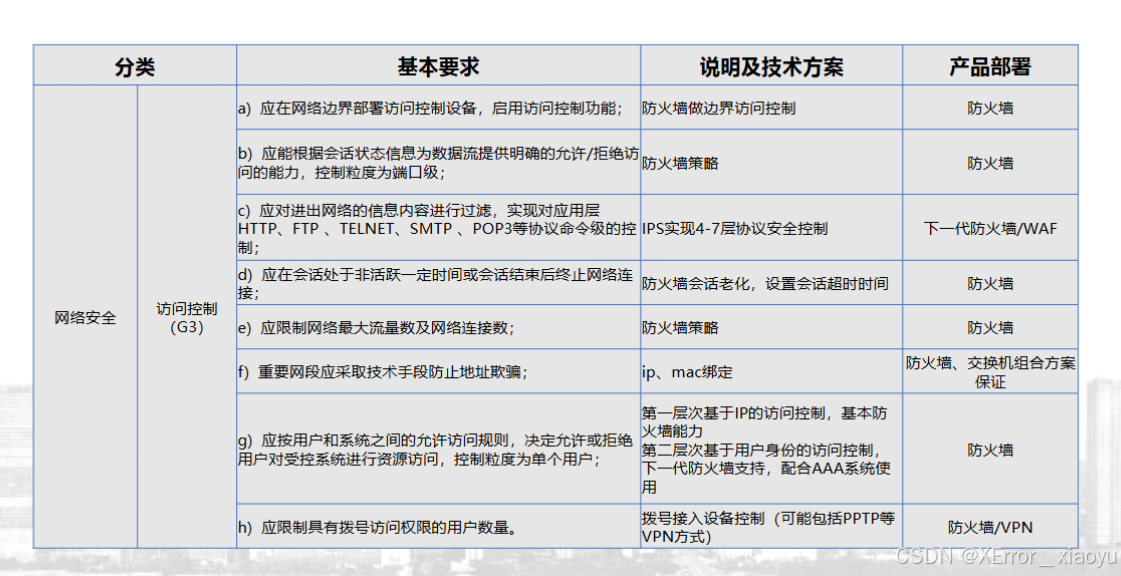
Task: Select the 第一层次基于IP的访问控制 description cell
Action: point(771,449)
